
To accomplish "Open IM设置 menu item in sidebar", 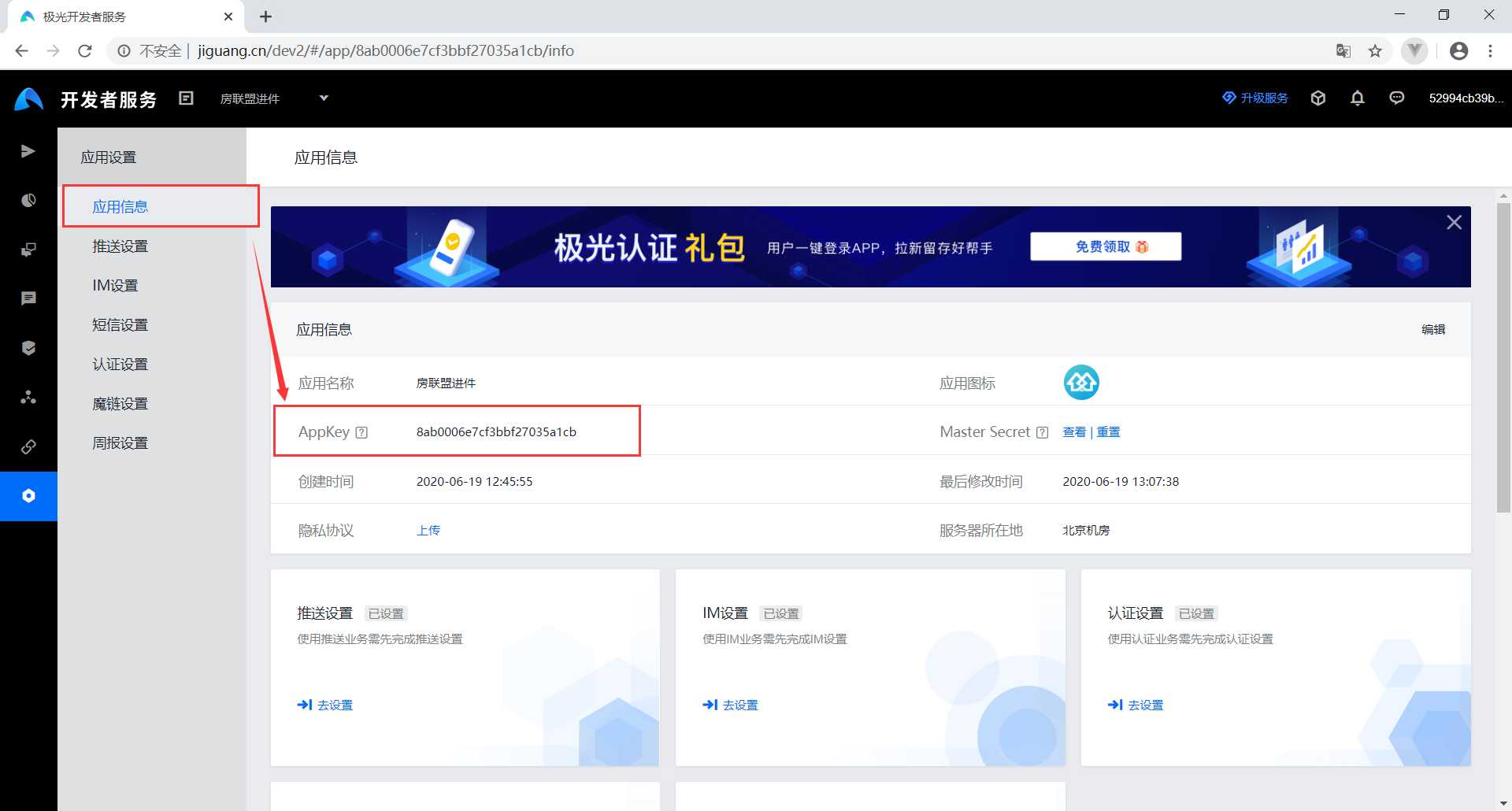I will click(115, 286).
